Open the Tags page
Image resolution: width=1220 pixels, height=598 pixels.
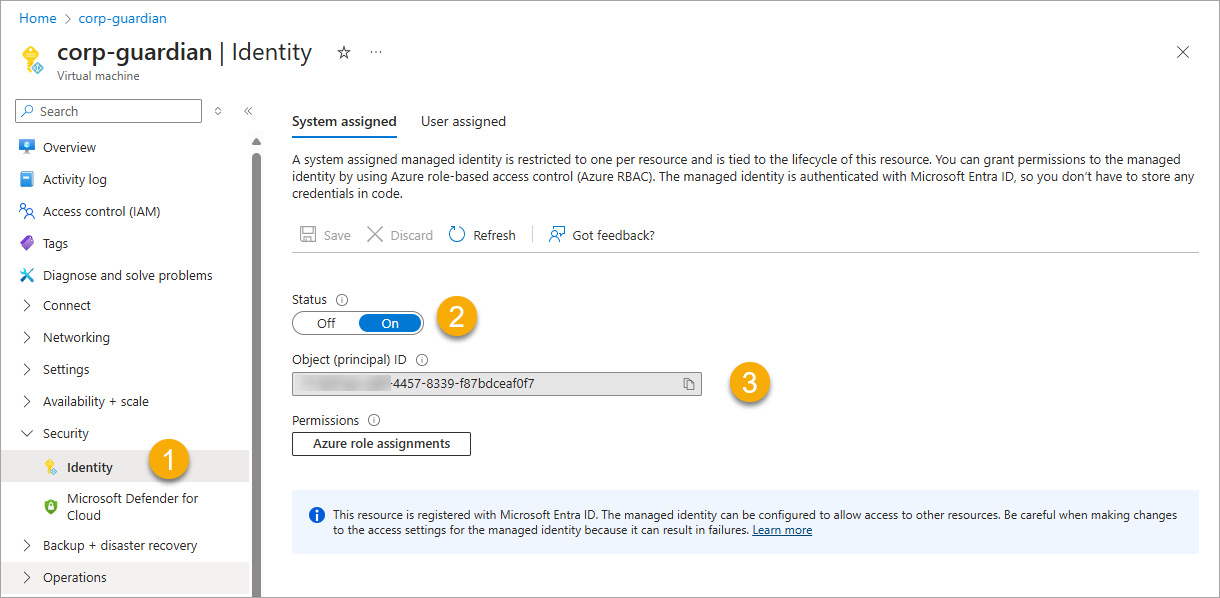[x=60, y=242]
